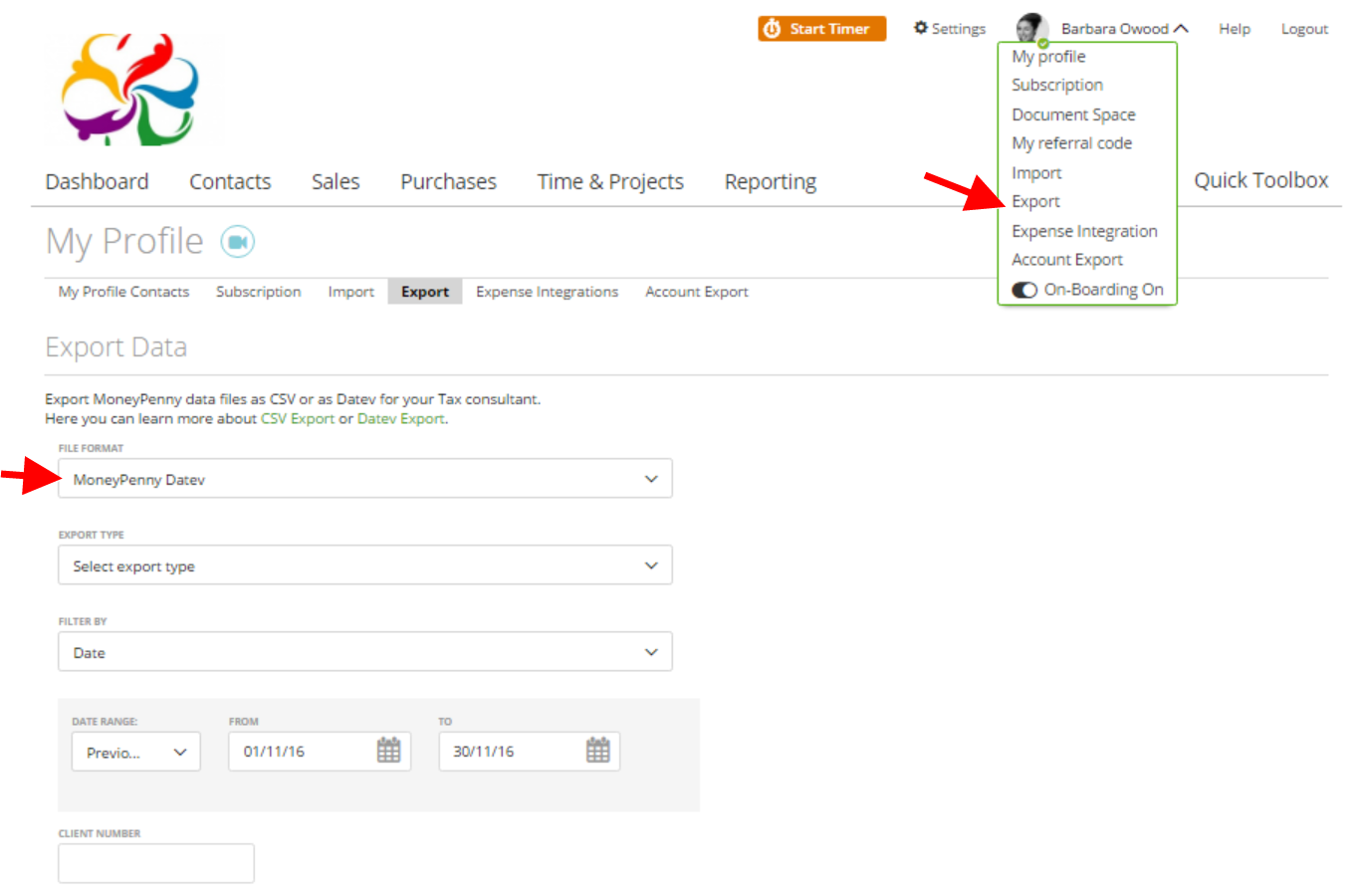Open Settings via the gear icon
The image size is (1365, 896).
[x=921, y=28]
